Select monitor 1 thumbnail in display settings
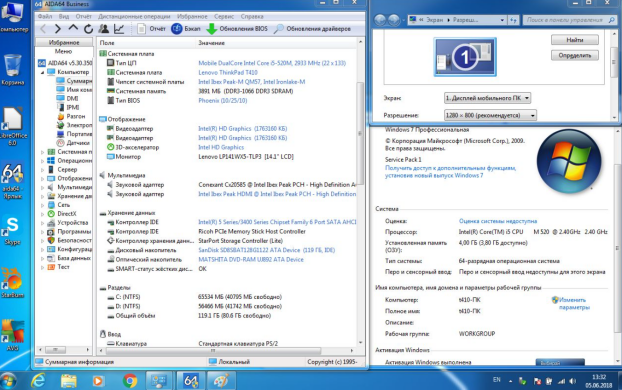 (465, 57)
